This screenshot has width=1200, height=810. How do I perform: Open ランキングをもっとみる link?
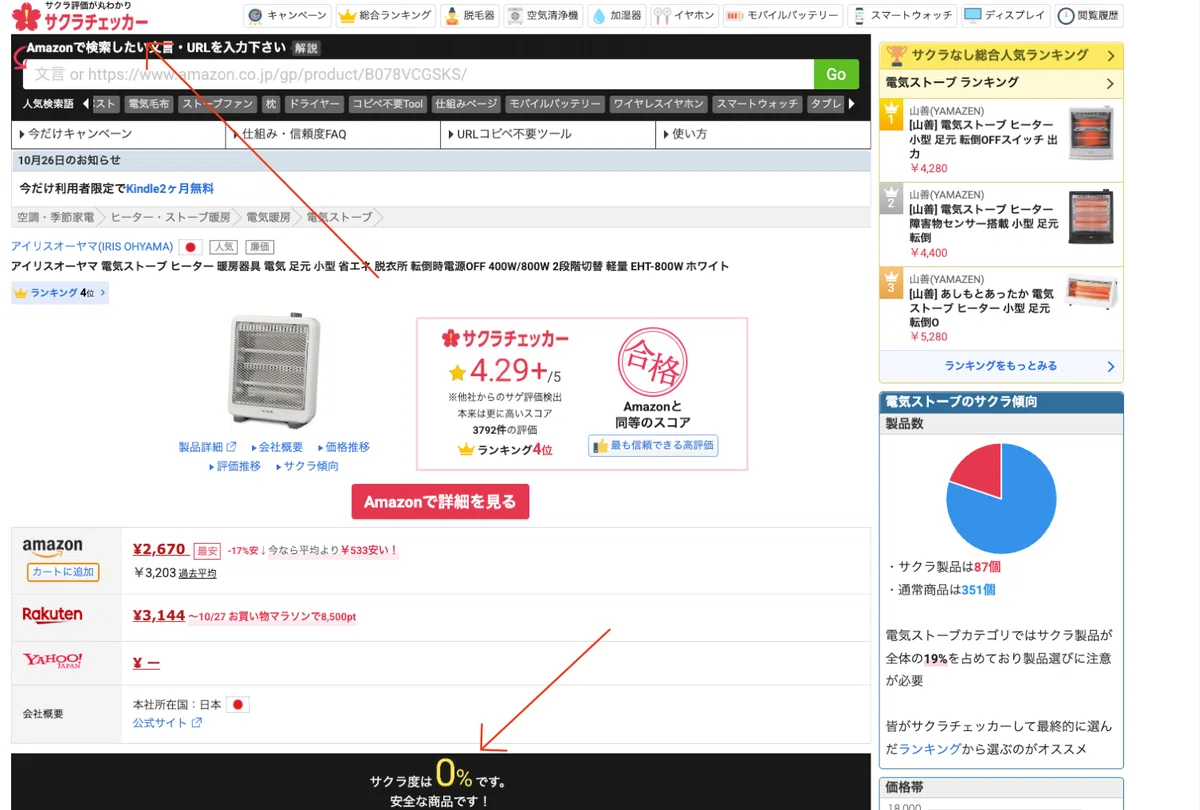click(x=1001, y=366)
